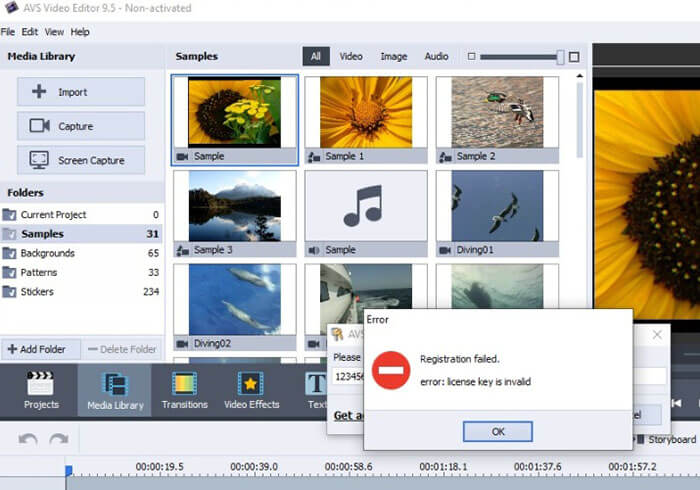Click the red error stop icon
Screen dimensions: 700x490
tap(391, 370)
